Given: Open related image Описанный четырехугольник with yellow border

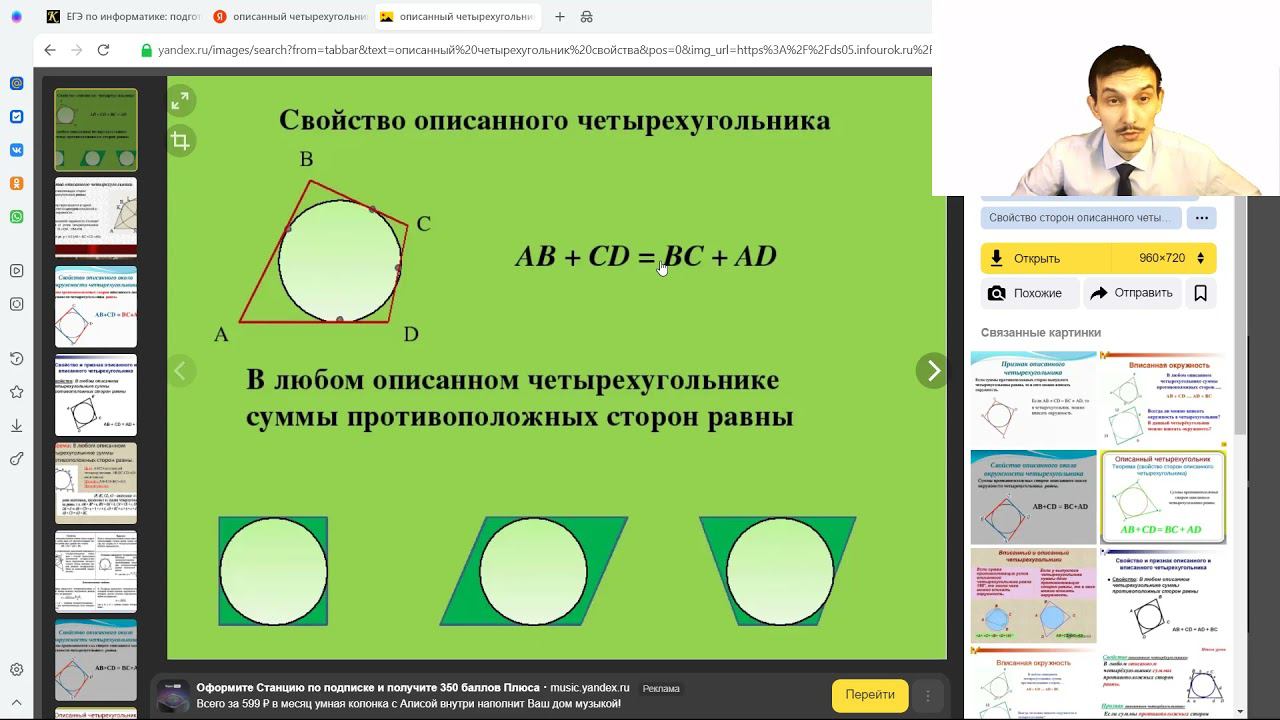Looking at the screenshot, I should (1164, 497).
